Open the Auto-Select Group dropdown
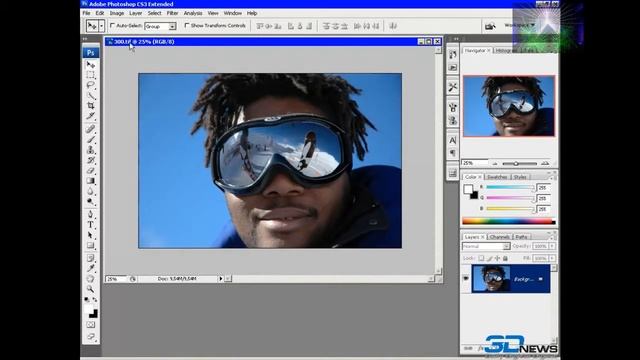The width and height of the screenshot is (640, 360). [x=173, y=27]
